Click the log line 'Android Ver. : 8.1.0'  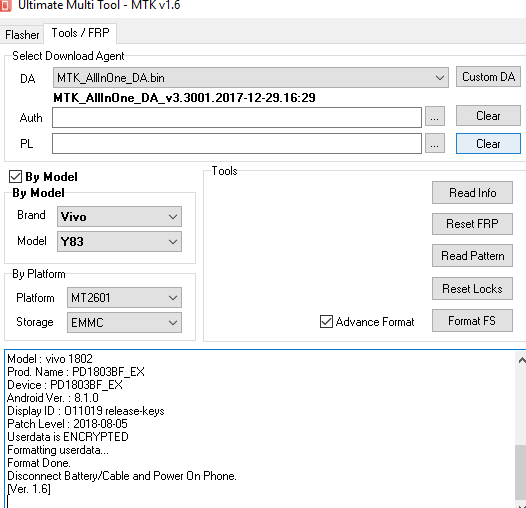coord(53,398)
